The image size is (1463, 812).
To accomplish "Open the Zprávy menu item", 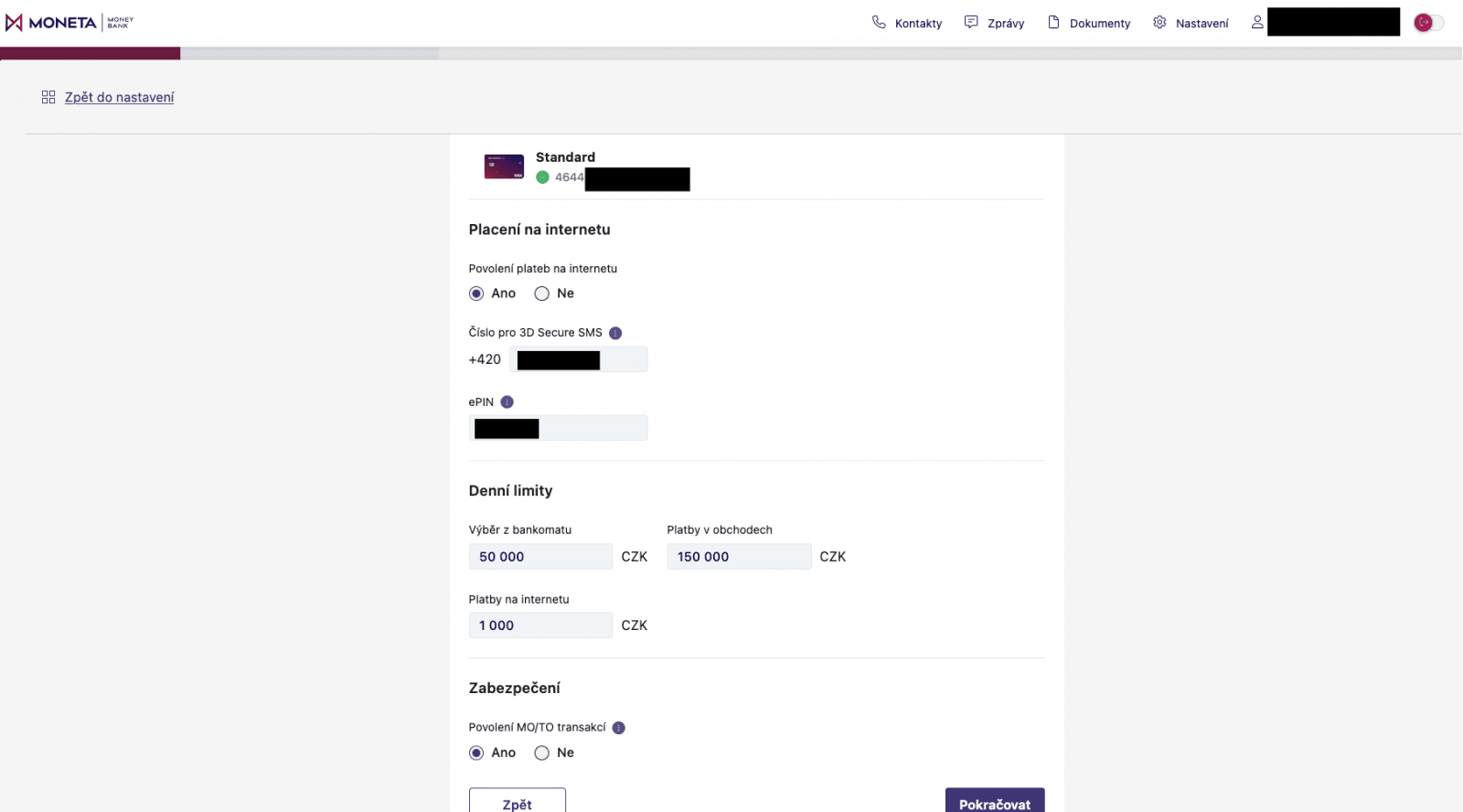I will coord(1005,24).
